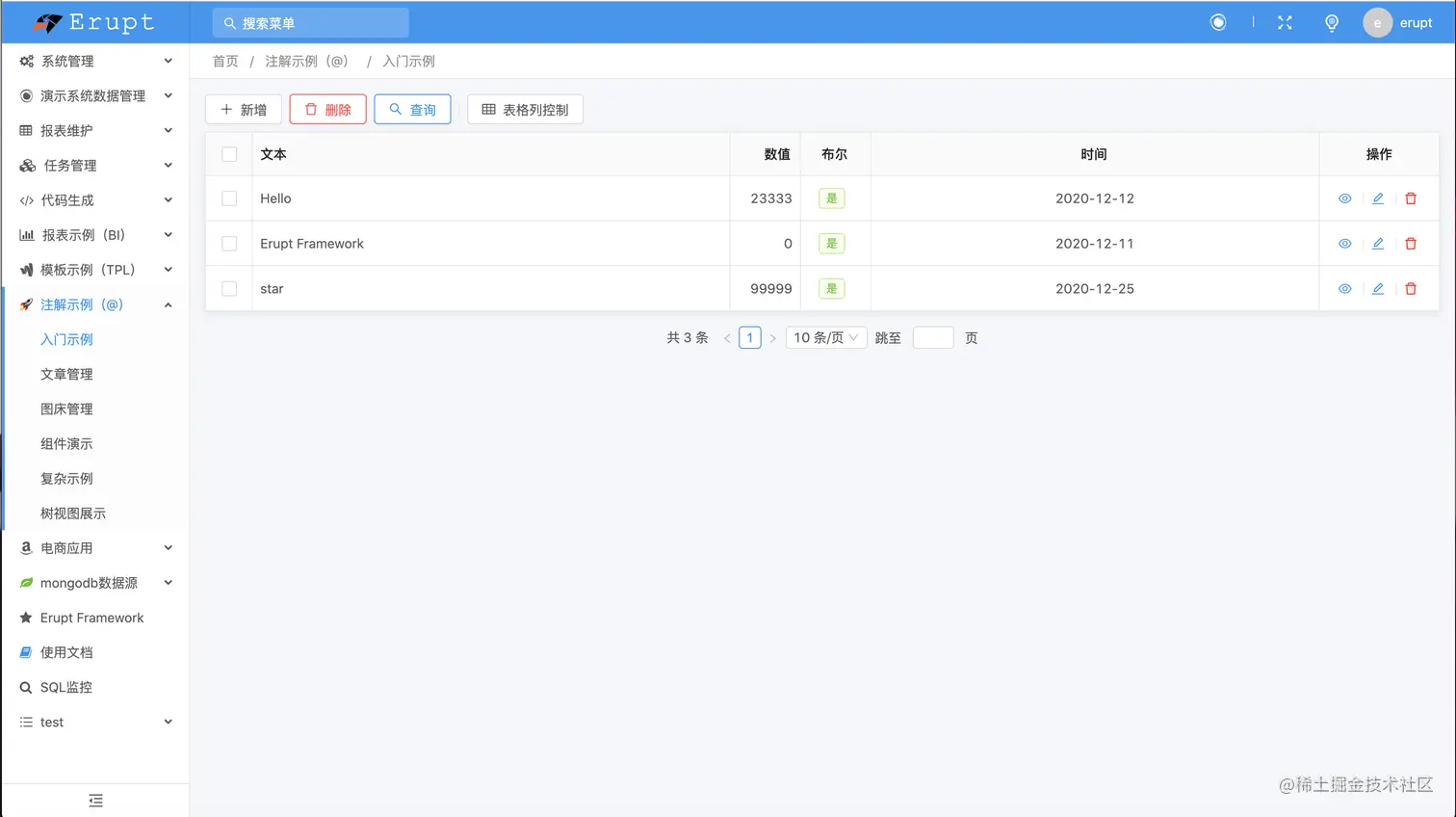Open the erupt user avatar menu

pos(1398,22)
